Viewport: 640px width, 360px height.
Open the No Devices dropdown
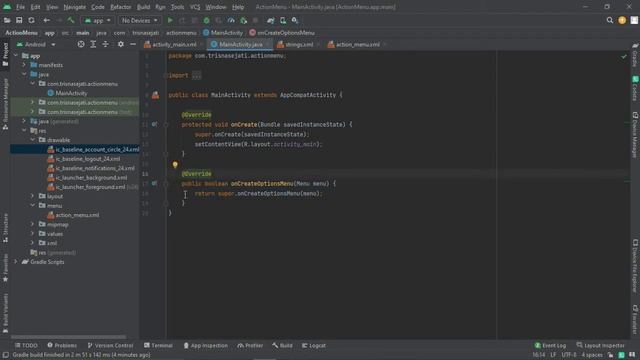[x=139, y=20]
